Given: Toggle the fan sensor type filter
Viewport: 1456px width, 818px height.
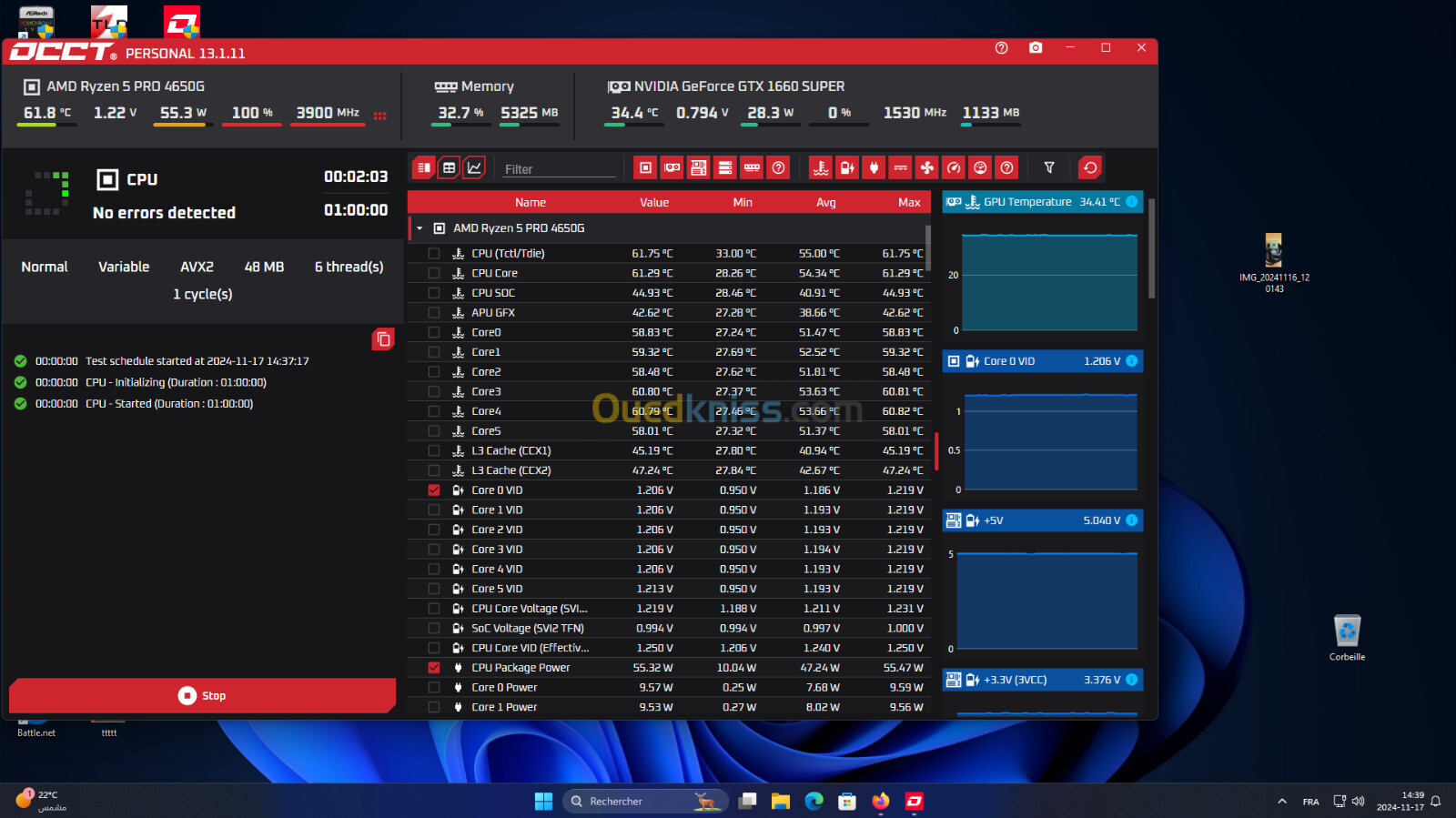Looking at the screenshot, I should pos(926,167).
